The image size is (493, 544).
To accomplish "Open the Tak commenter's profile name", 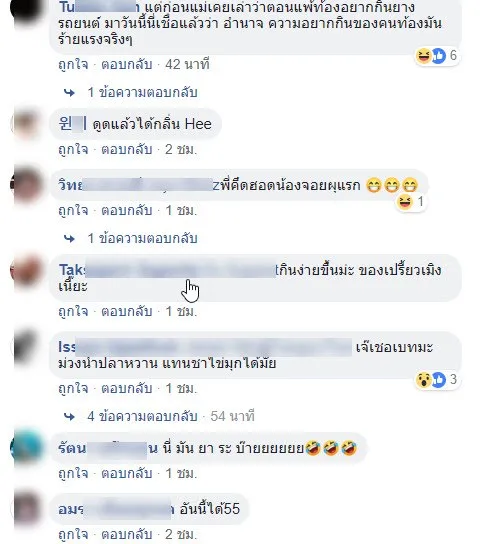I will click(167, 270).
